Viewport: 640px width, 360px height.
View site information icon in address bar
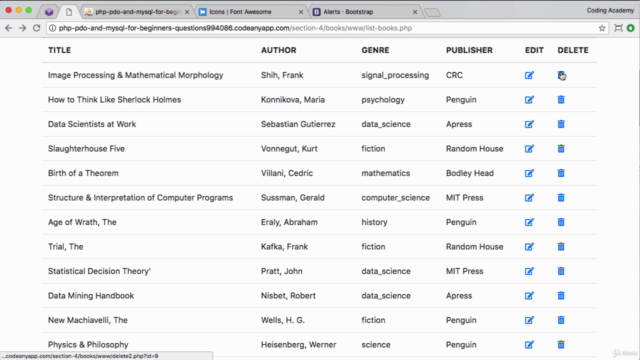coord(52,28)
